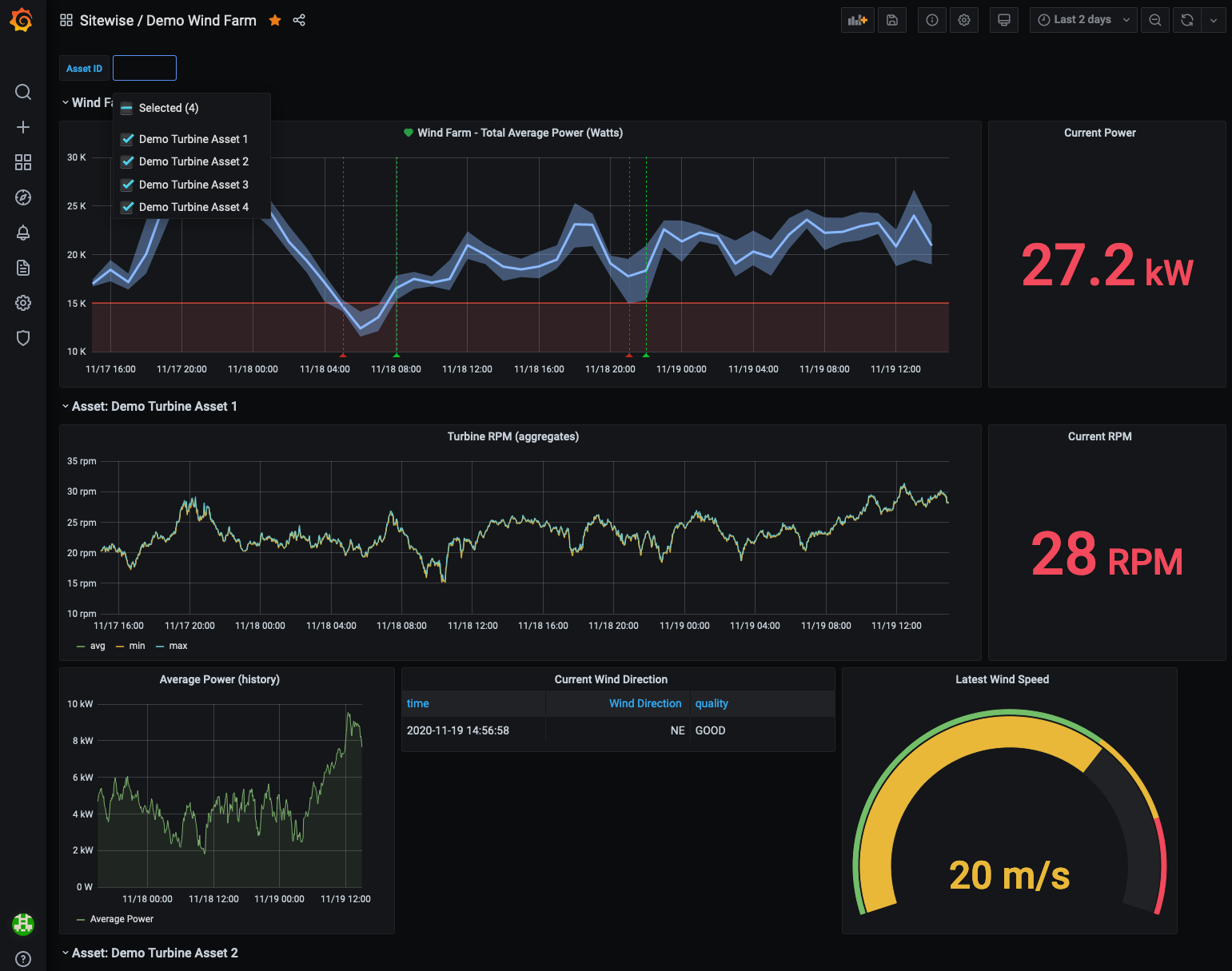Enable kiosk TV view mode
Screen dimensions: 1232x971
coord(1004,19)
